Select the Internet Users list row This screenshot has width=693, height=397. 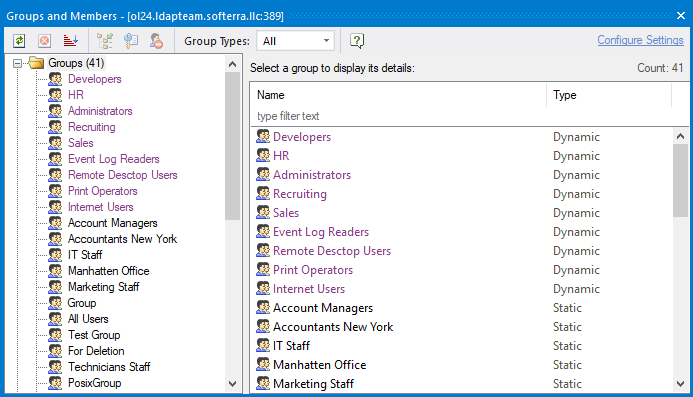coord(463,289)
